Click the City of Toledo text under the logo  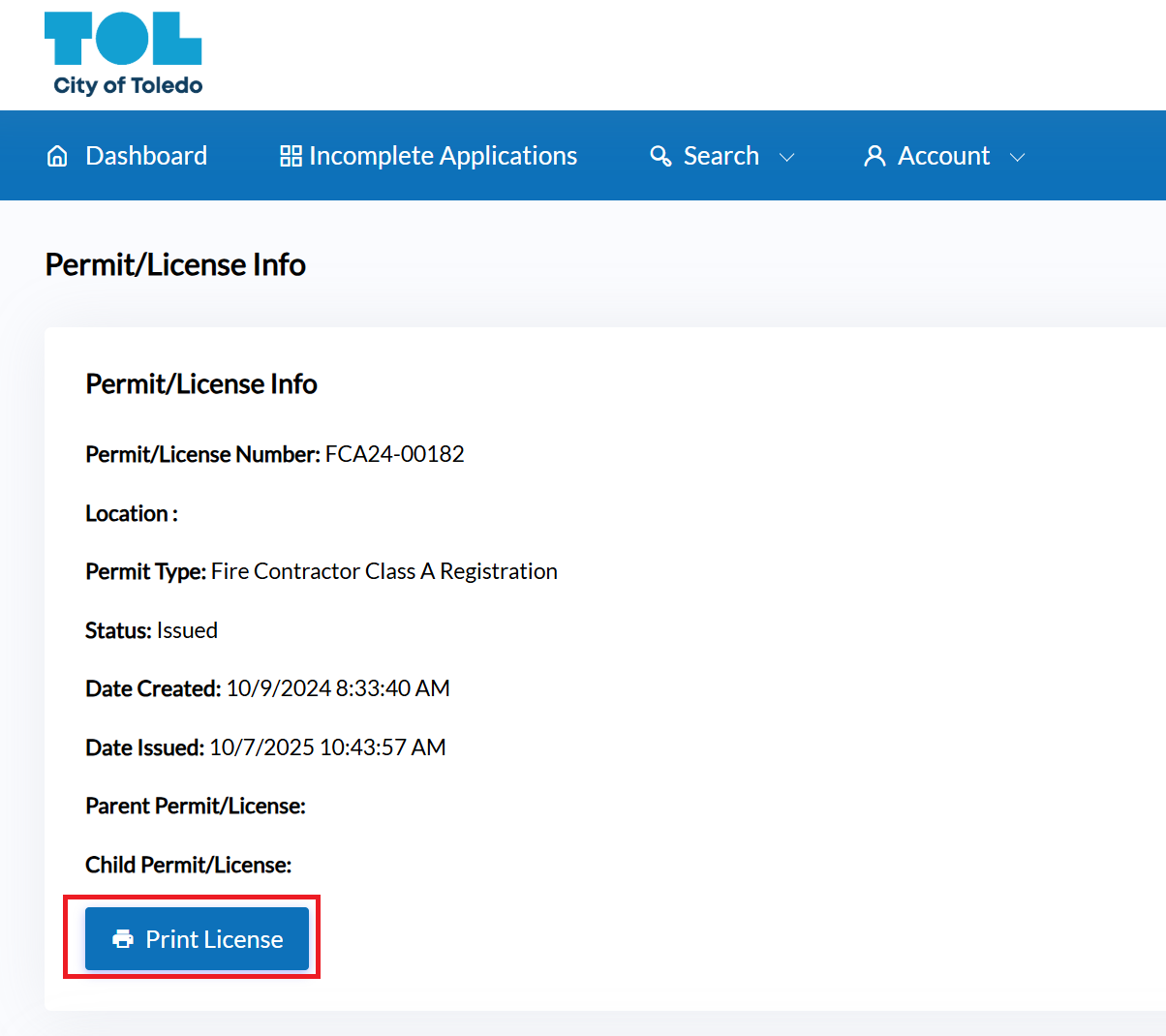(x=128, y=85)
